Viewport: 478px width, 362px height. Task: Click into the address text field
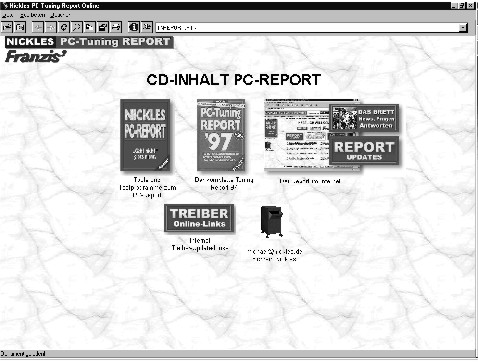[307, 28]
